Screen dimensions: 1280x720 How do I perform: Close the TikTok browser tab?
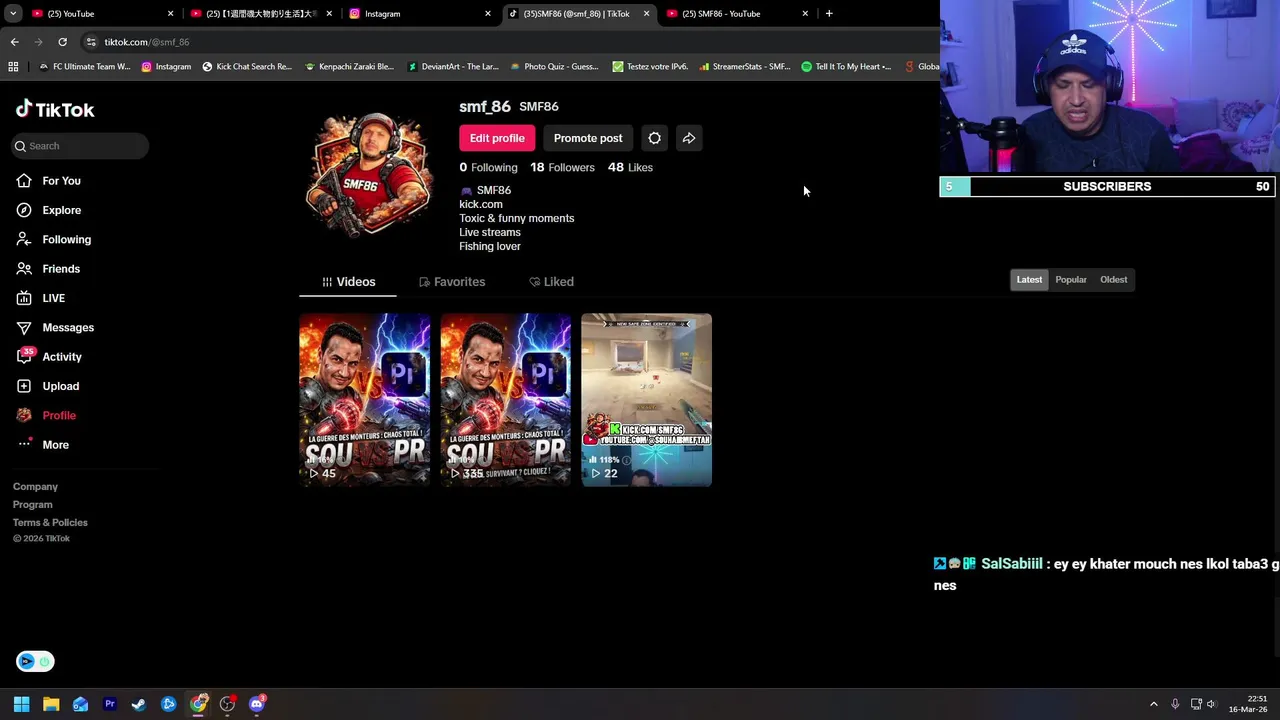pos(646,14)
